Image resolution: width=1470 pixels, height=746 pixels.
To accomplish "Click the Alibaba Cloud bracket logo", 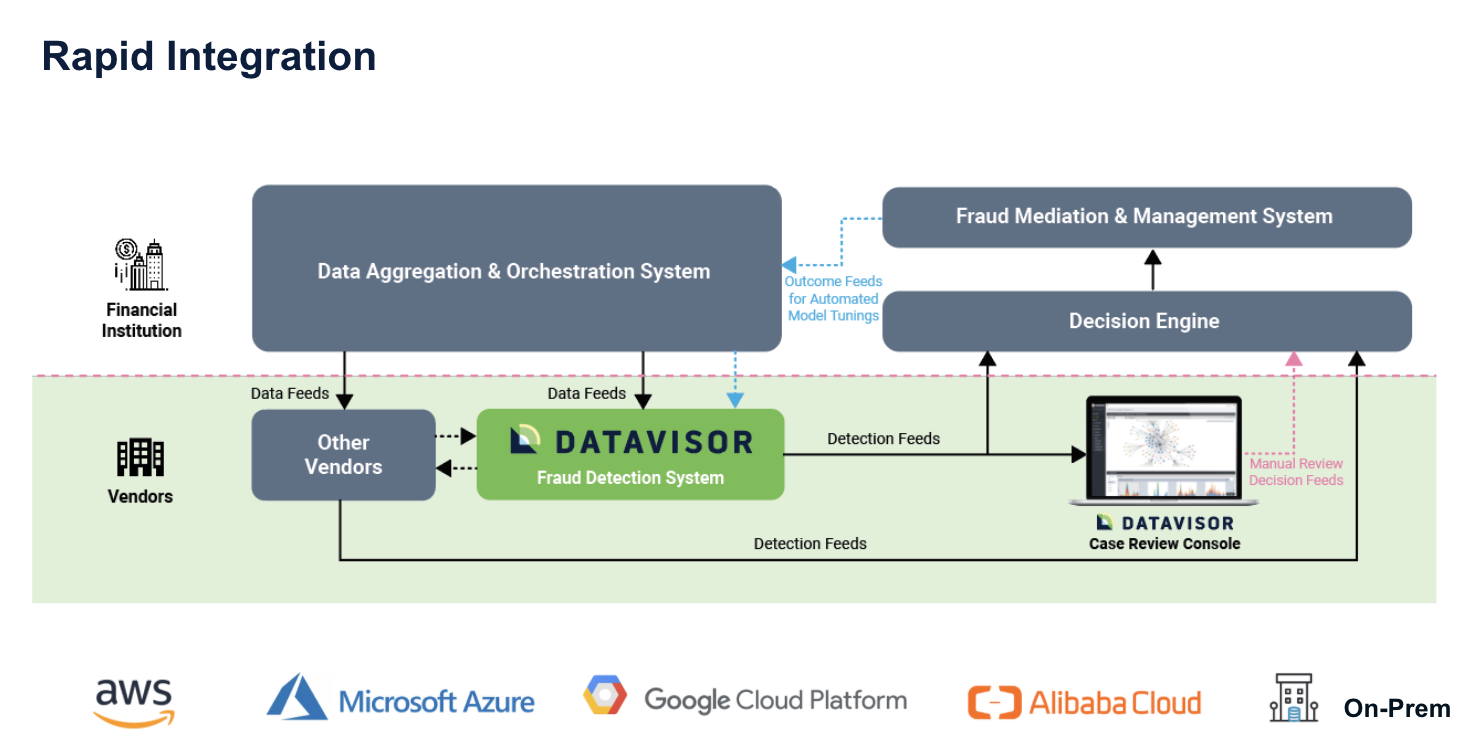I will tap(994, 702).
